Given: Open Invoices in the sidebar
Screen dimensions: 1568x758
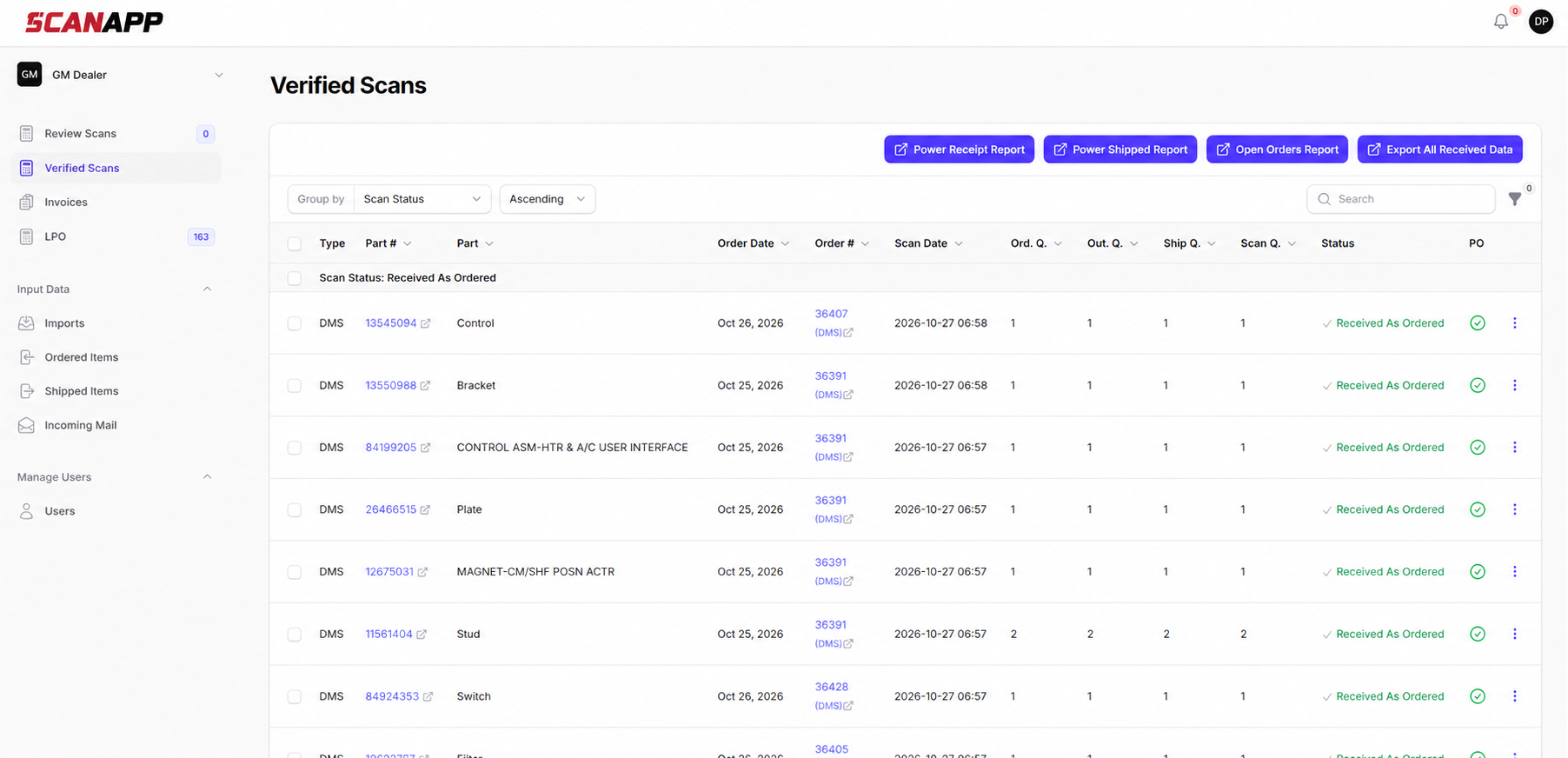Looking at the screenshot, I should coord(116,203).
